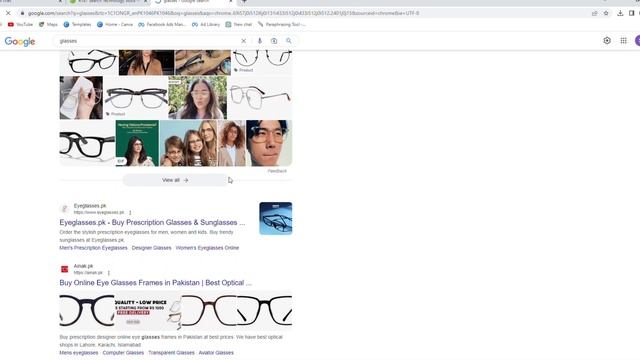Viewport: 640px width, 360px height.
Task: Clear the search box with the X
Action: (x=244, y=41)
